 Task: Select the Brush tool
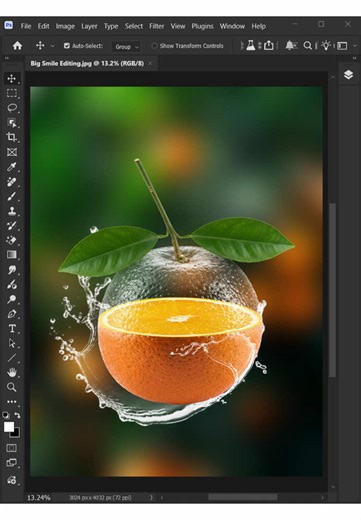(x=12, y=196)
